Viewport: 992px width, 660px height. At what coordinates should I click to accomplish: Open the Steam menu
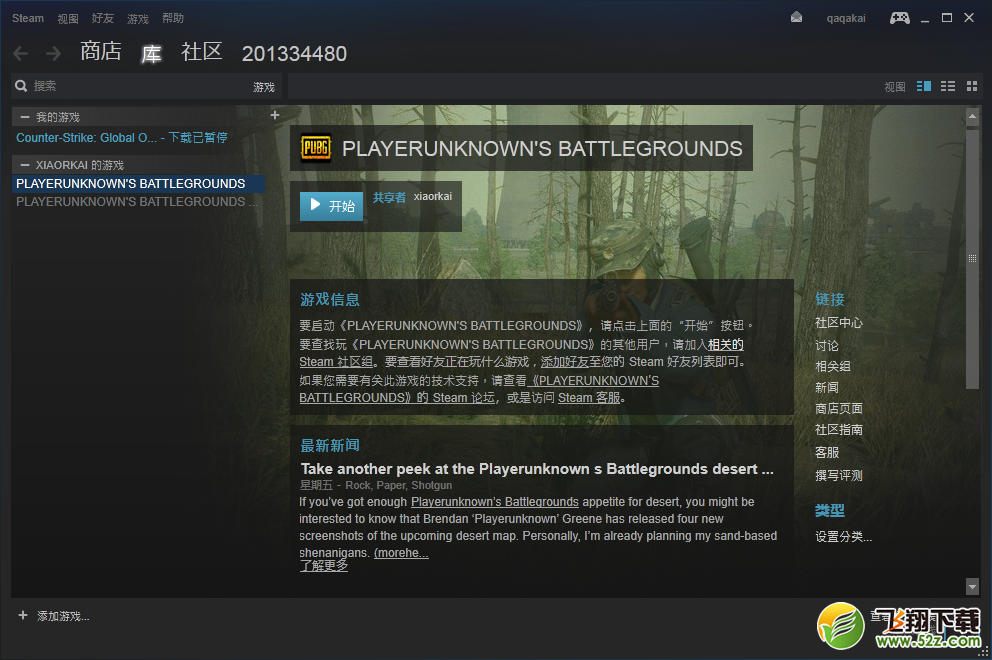click(x=28, y=18)
